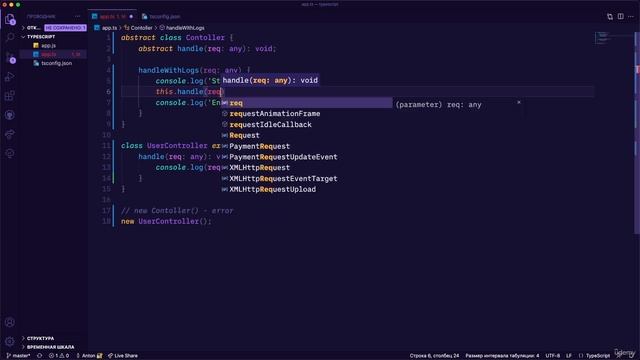
Task: Change the LF end-of-line sequence
Action: tap(569, 356)
